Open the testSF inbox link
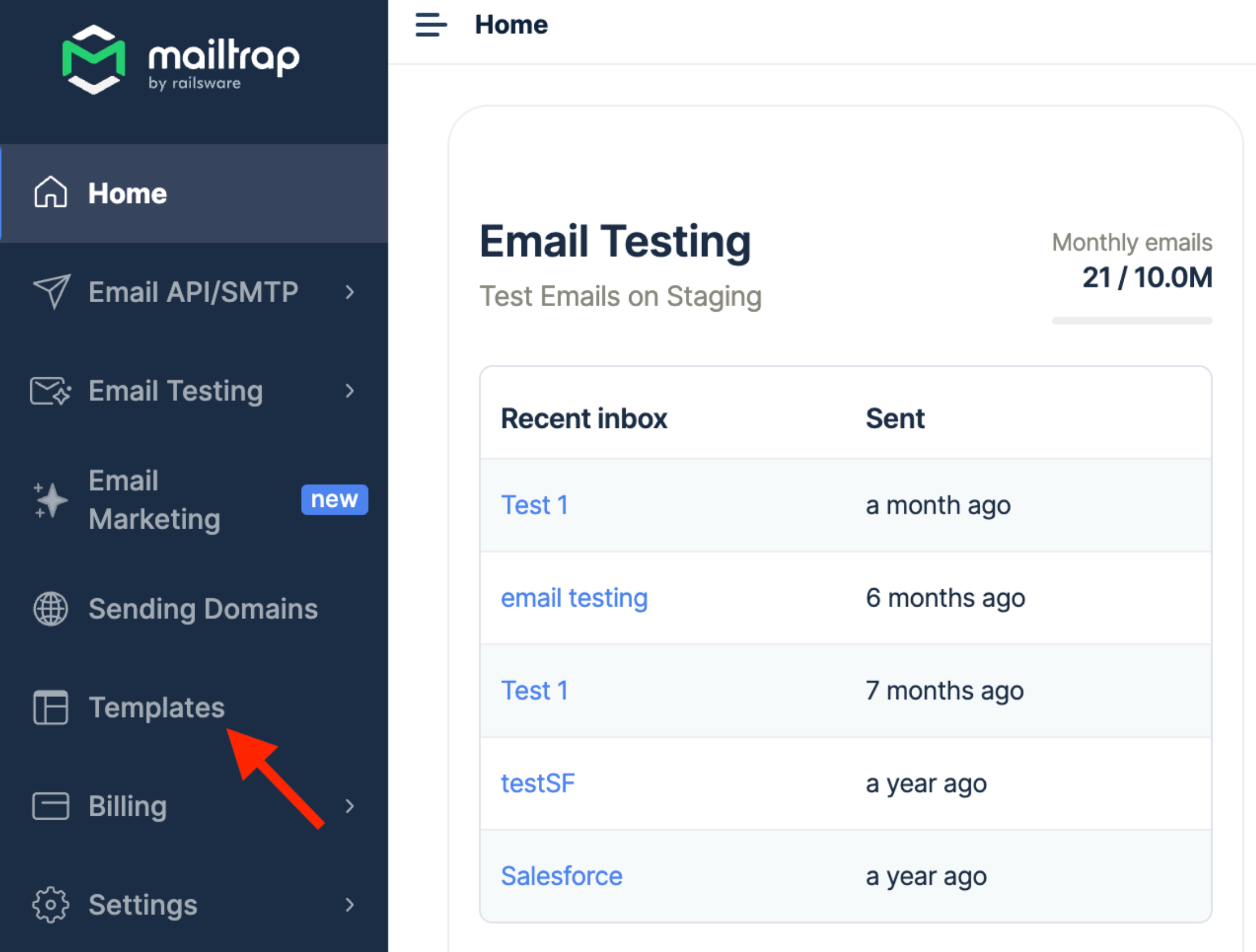 537,783
